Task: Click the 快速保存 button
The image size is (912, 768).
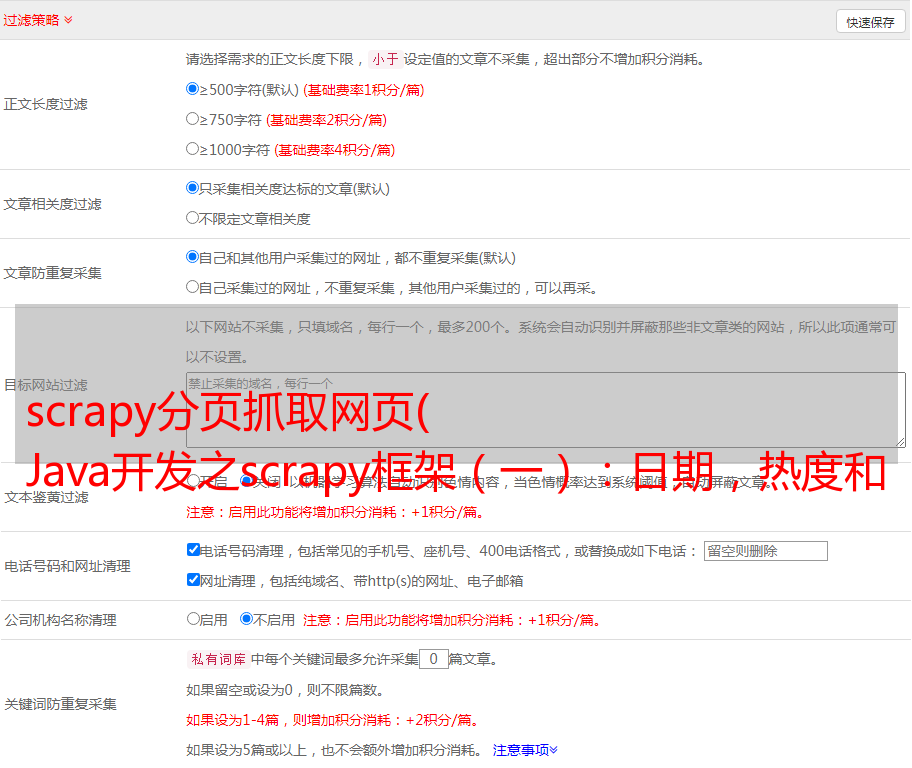Action: click(x=870, y=22)
